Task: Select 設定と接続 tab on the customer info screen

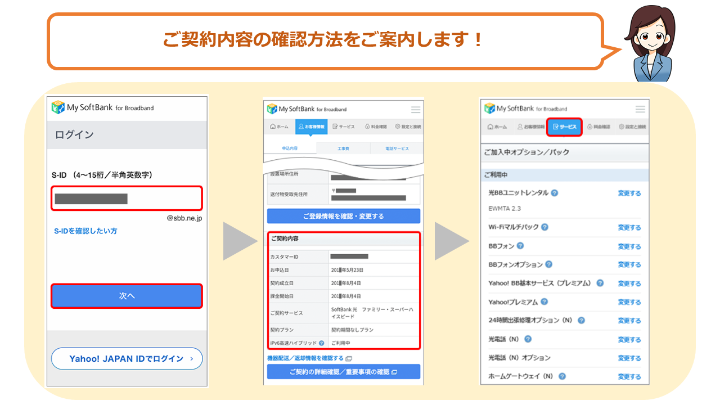Action: tap(408, 127)
